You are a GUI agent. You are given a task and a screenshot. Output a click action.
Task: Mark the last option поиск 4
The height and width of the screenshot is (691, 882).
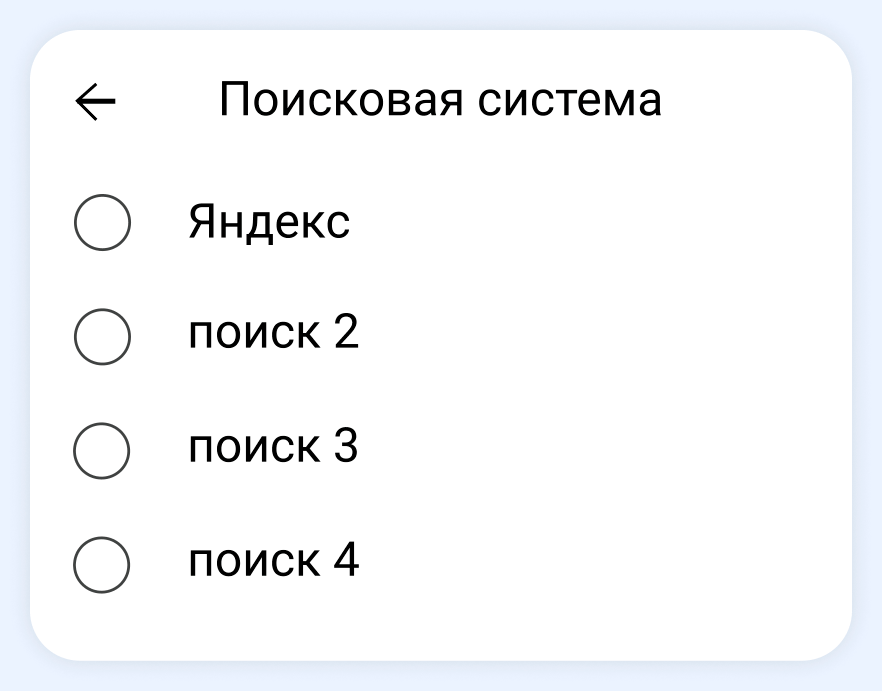(x=102, y=563)
